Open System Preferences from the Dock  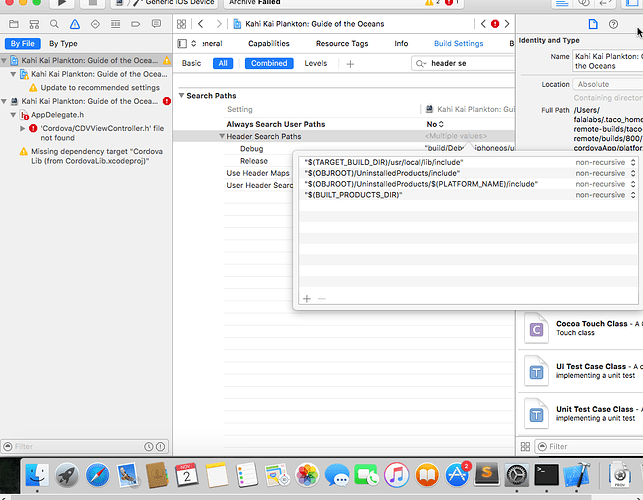click(517, 475)
